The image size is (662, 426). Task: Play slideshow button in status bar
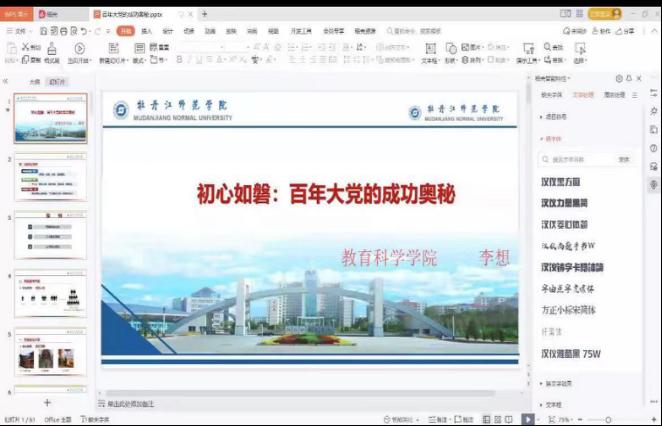click(527, 420)
